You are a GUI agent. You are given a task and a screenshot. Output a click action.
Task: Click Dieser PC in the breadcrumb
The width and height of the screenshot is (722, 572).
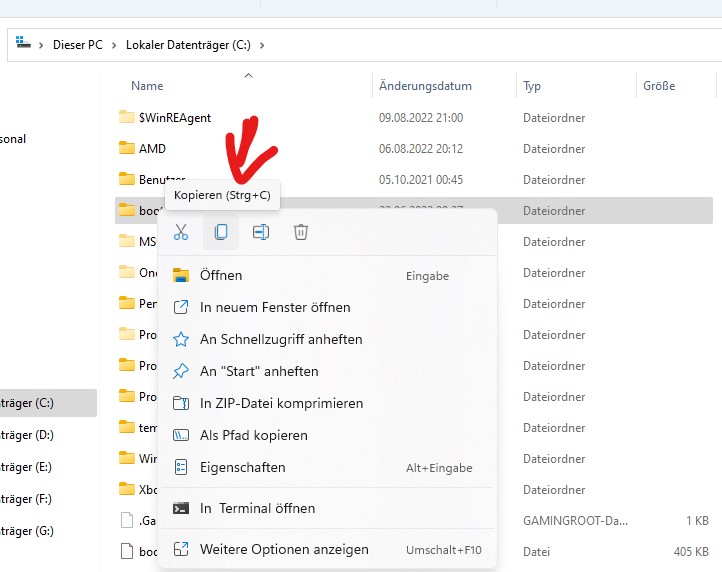(x=78, y=45)
